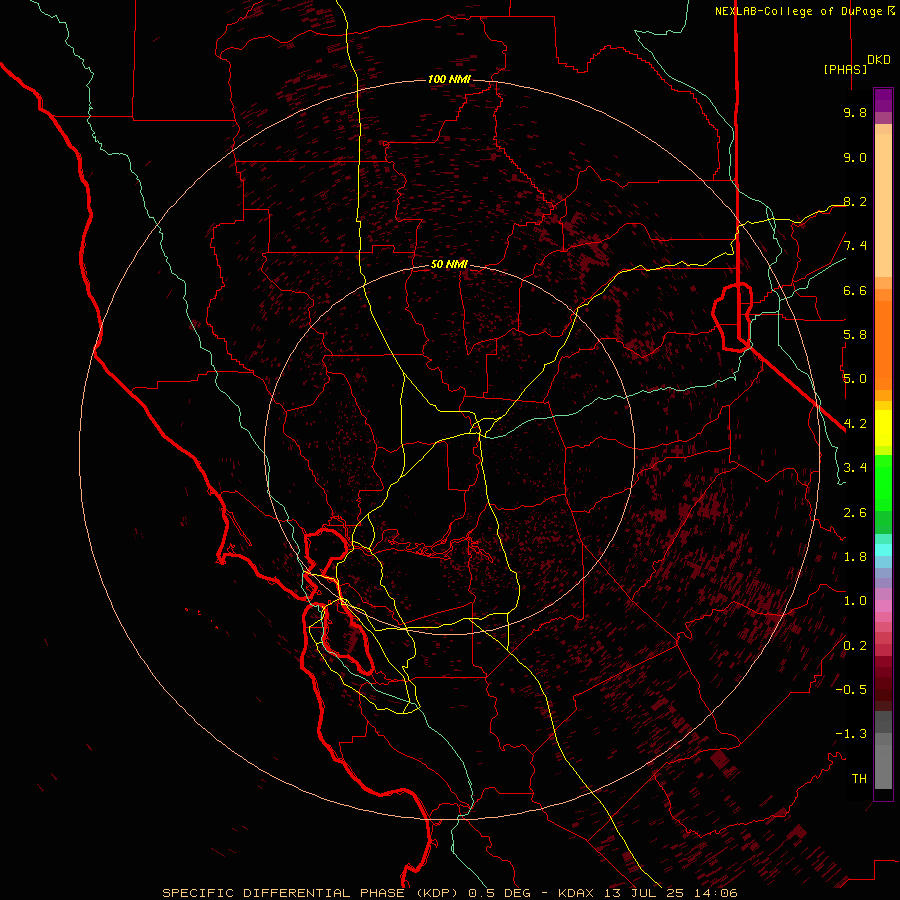The width and height of the screenshot is (900, 900).
Task: Click the 7.4 scale value
Action: [855, 246]
